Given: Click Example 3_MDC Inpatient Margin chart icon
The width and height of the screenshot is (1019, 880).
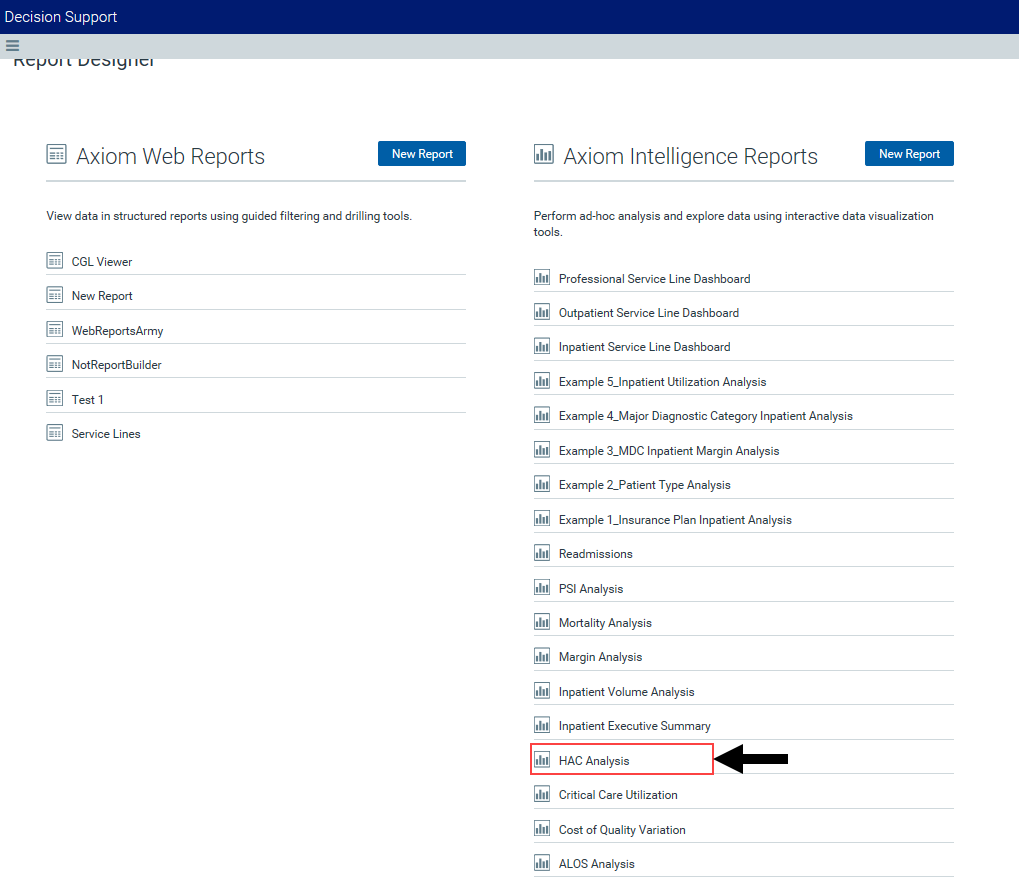Looking at the screenshot, I should point(542,450).
